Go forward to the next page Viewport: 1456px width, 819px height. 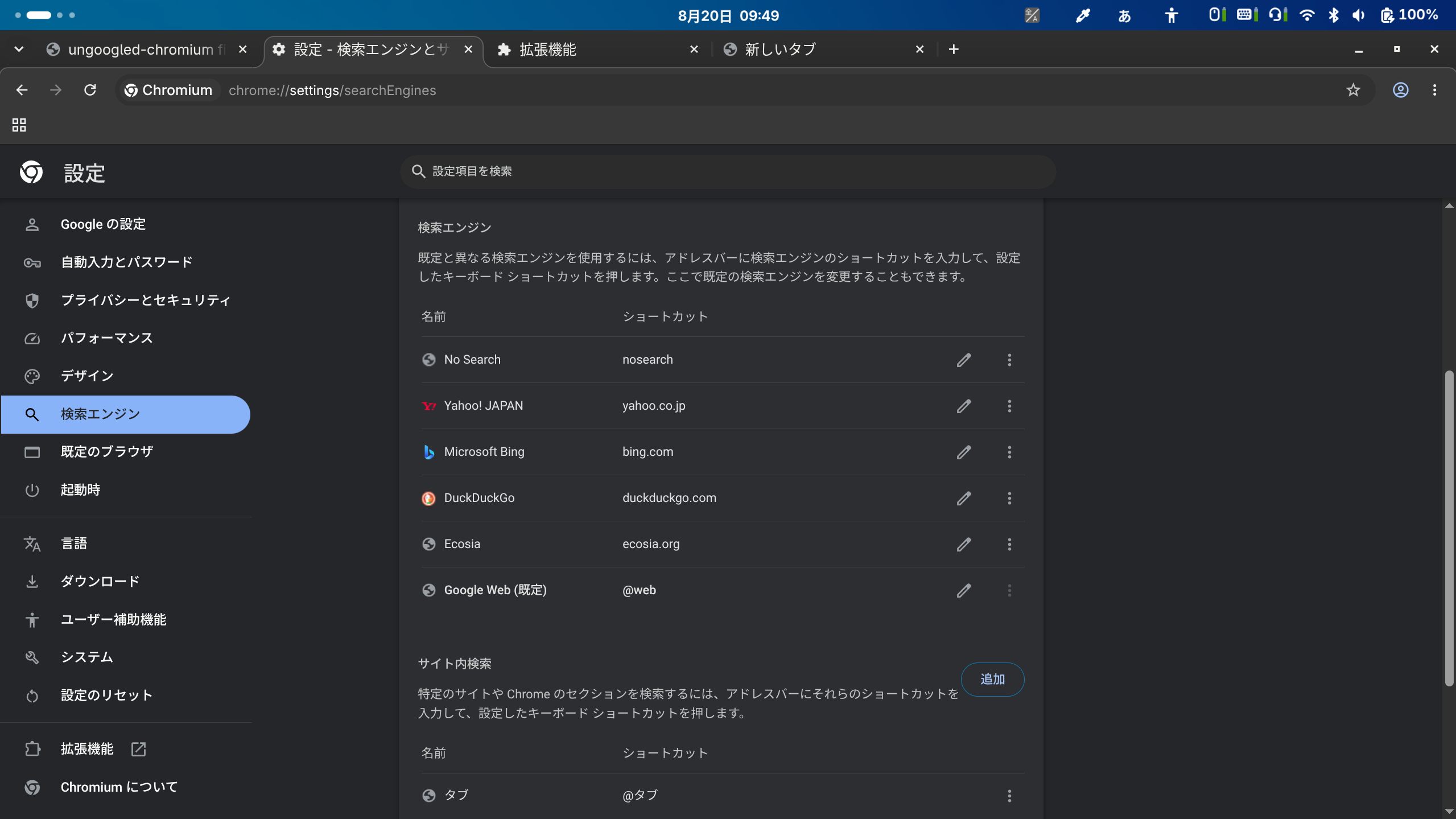[56, 90]
